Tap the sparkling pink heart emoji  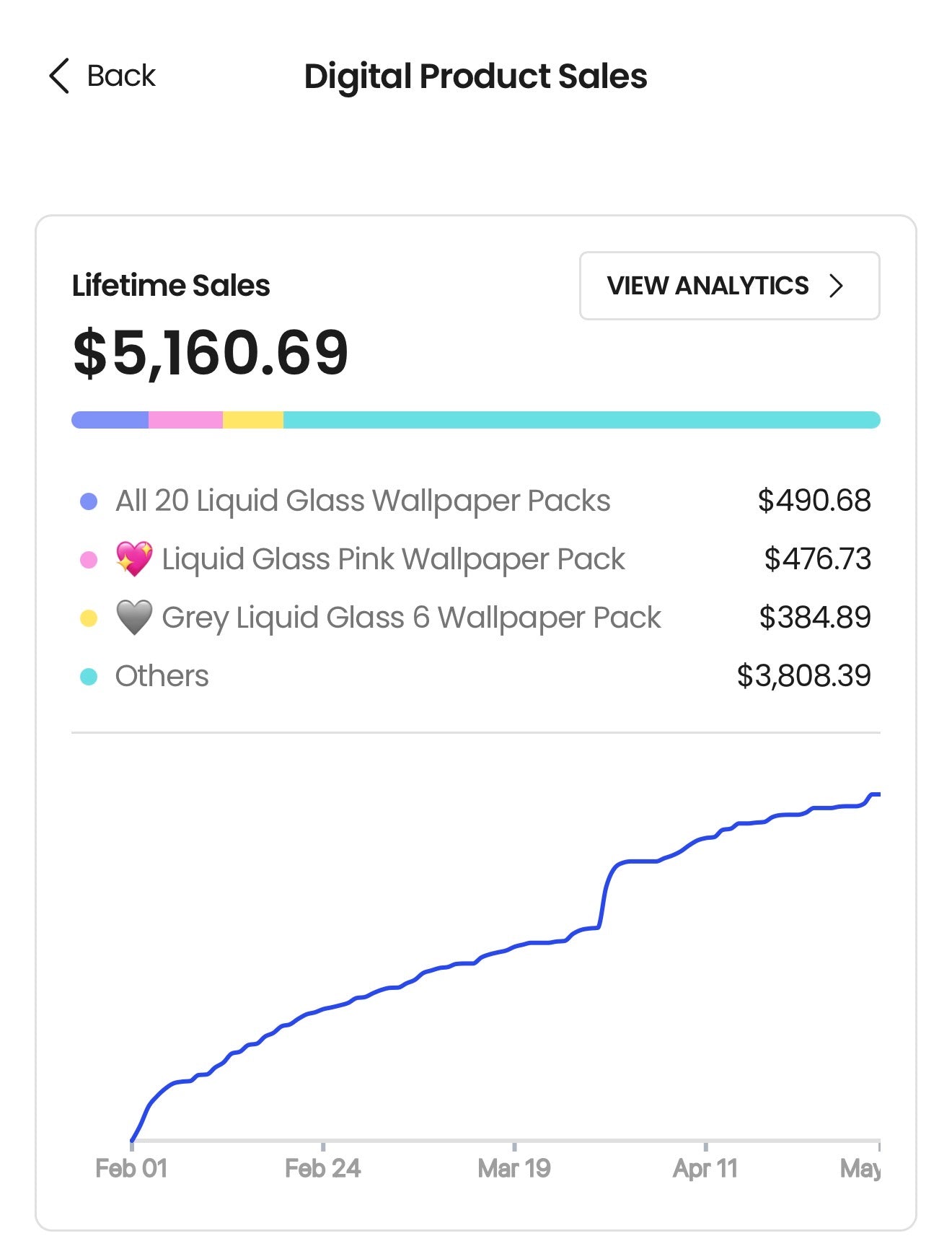pyautogui.click(x=134, y=558)
